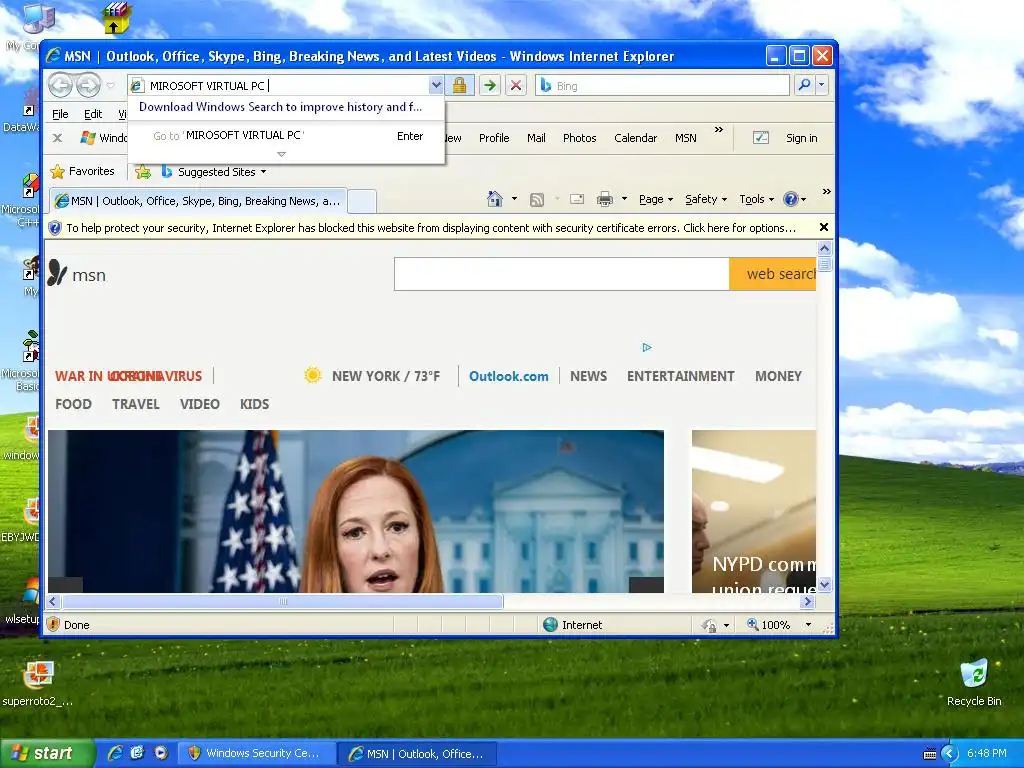The image size is (1024, 768).
Task: Click the 100% zoom level button
Action: (x=769, y=625)
